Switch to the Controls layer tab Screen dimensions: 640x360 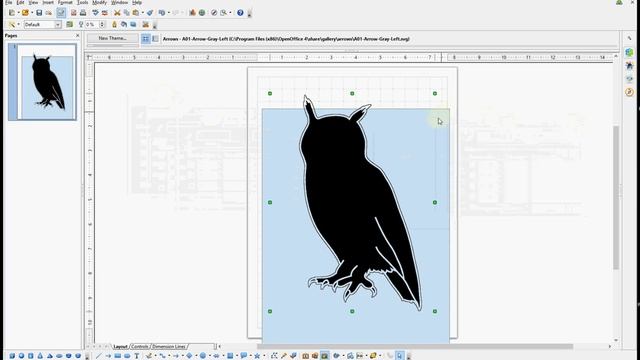(x=140, y=347)
